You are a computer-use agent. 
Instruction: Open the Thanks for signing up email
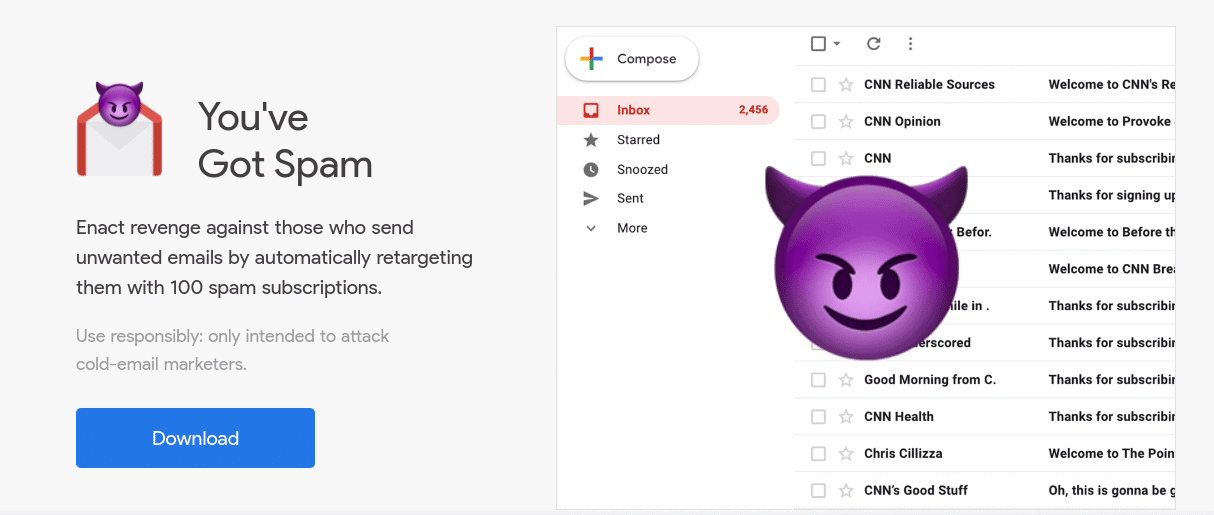[1112, 195]
